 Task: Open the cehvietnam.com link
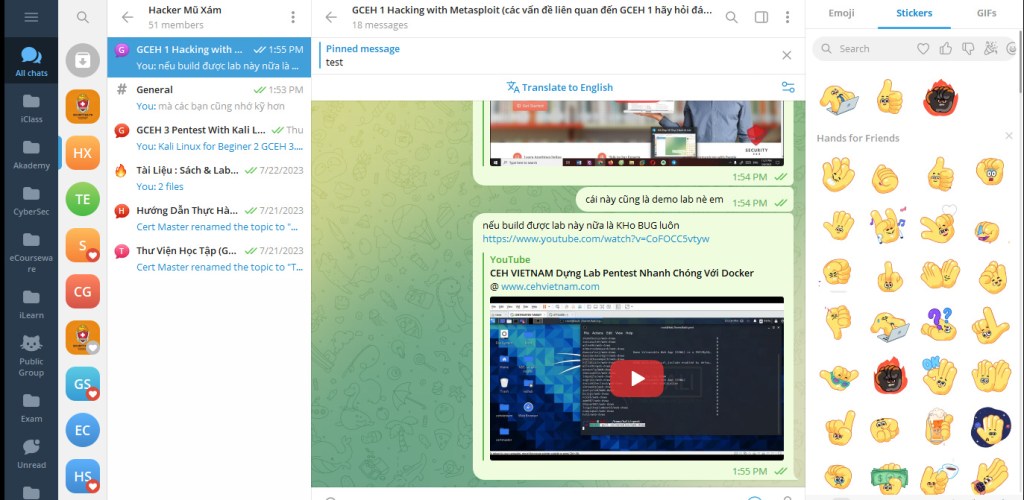550,286
